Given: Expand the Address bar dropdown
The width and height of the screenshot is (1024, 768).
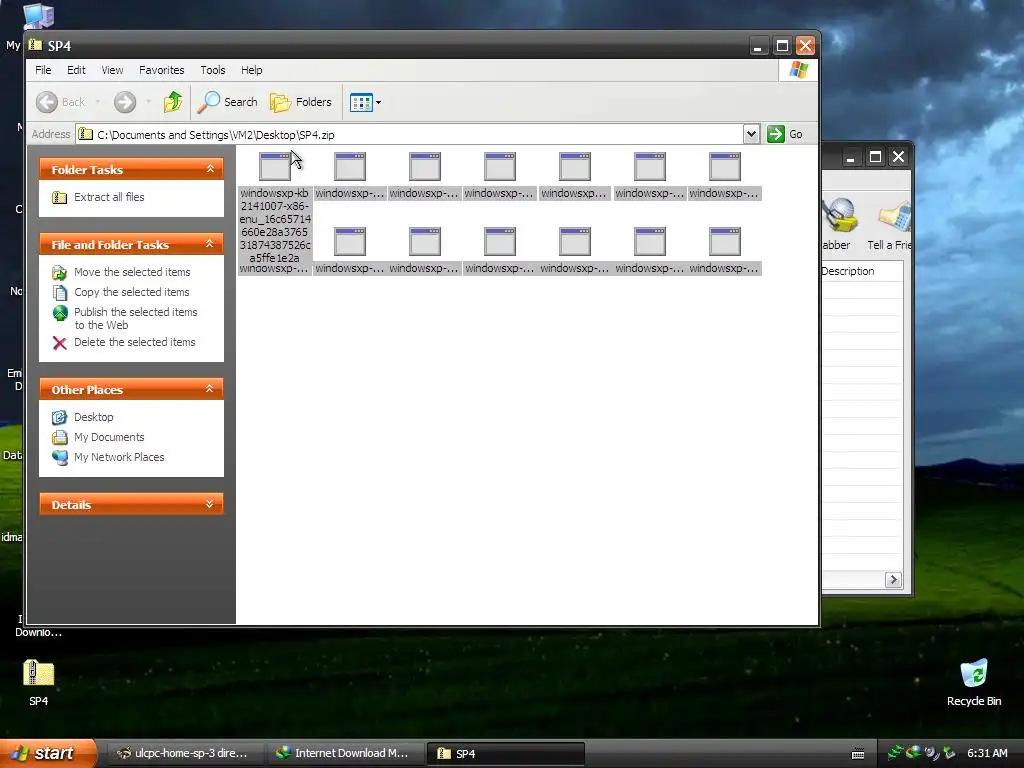Looking at the screenshot, I should 751,134.
